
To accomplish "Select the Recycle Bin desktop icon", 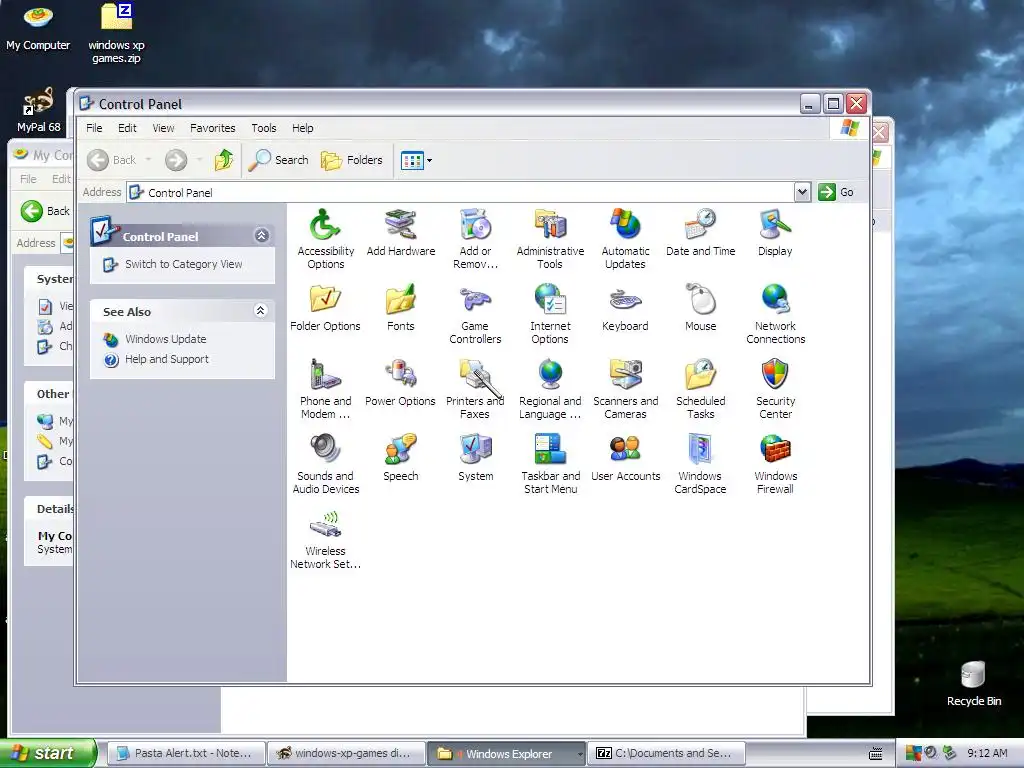I will click(x=973, y=683).
